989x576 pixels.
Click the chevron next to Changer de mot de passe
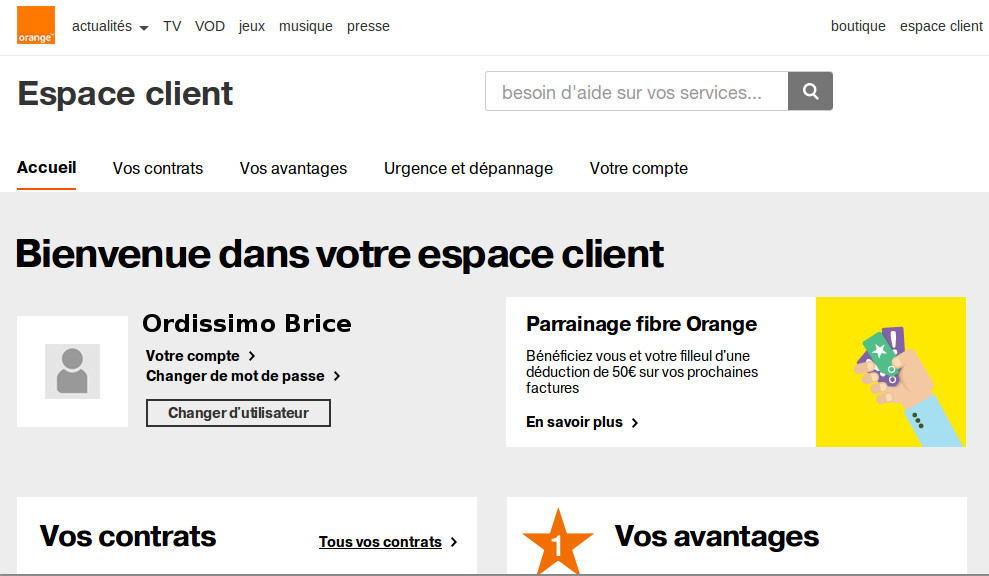(337, 376)
